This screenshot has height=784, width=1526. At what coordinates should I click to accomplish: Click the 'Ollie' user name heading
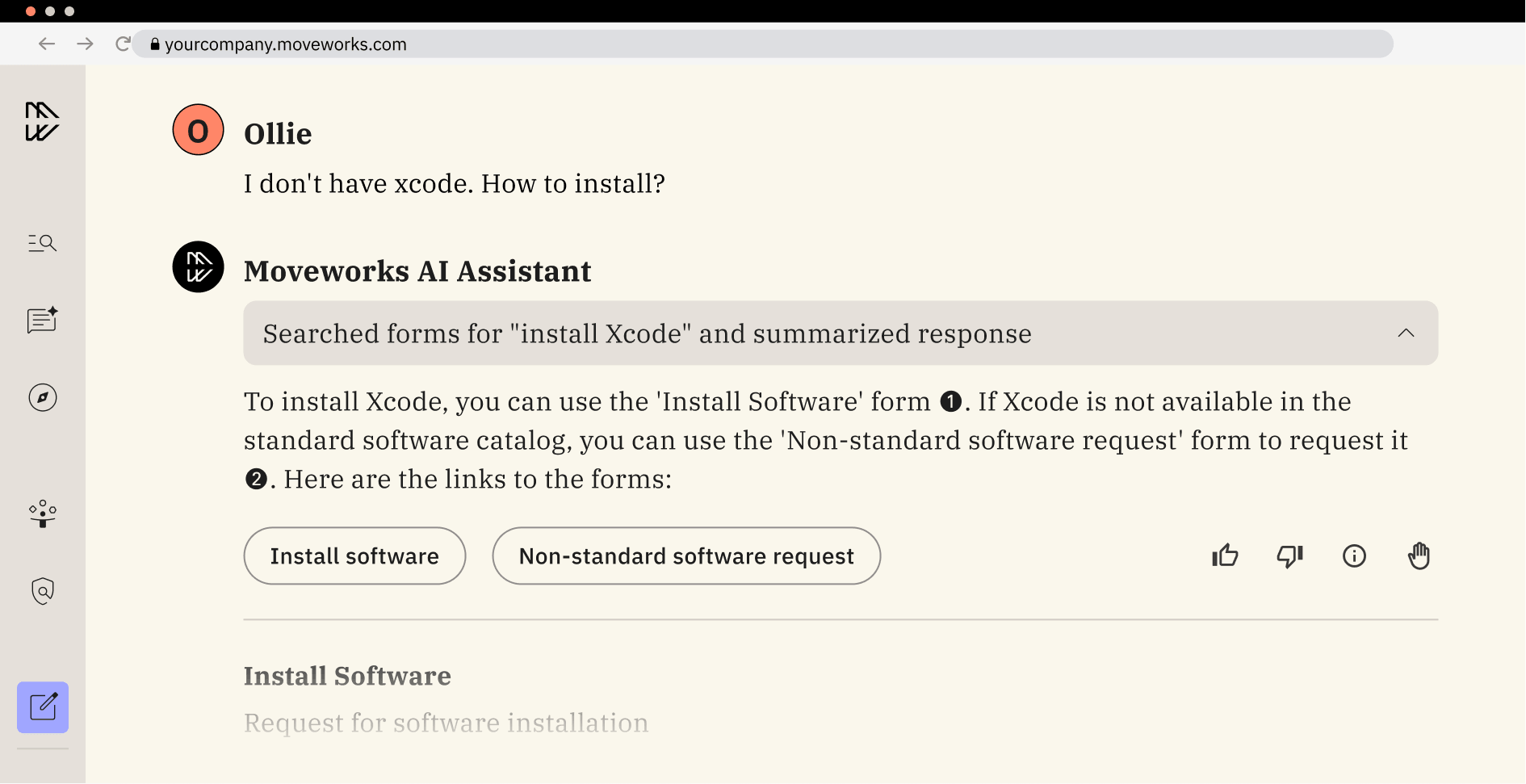[x=278, y=134]
